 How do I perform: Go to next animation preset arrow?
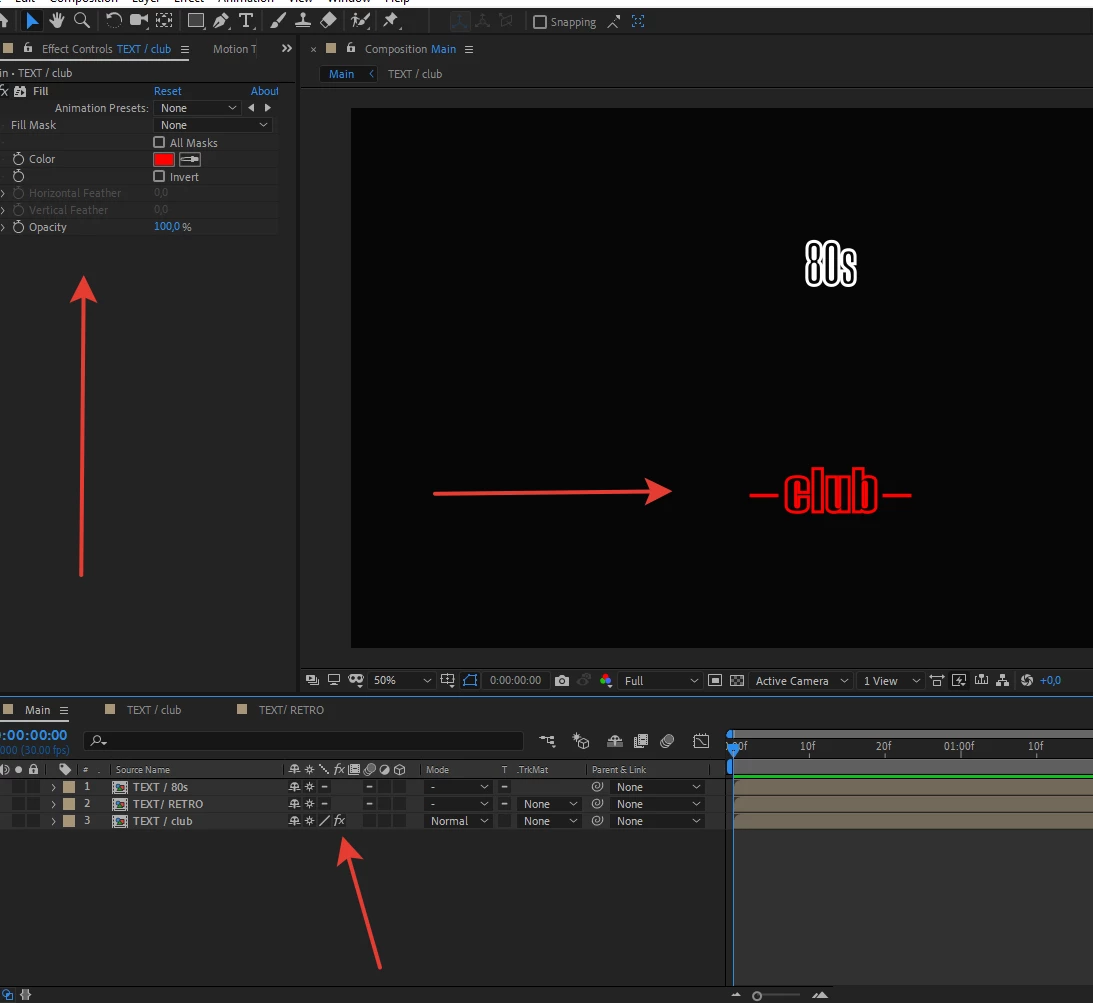268,108
